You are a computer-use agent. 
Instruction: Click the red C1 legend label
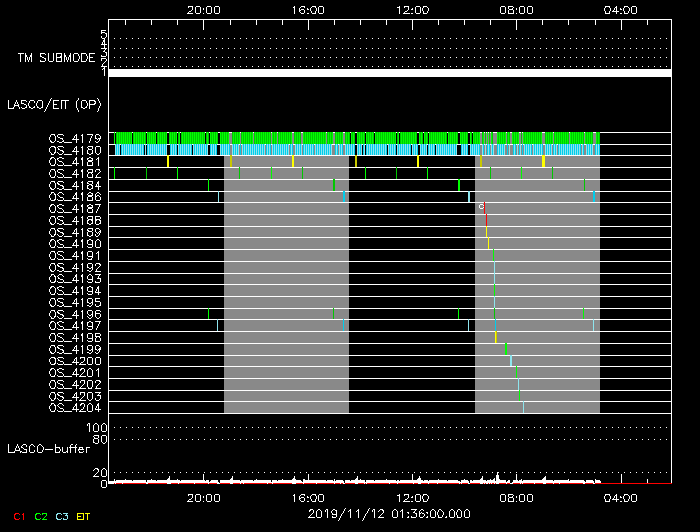[18, 516]
